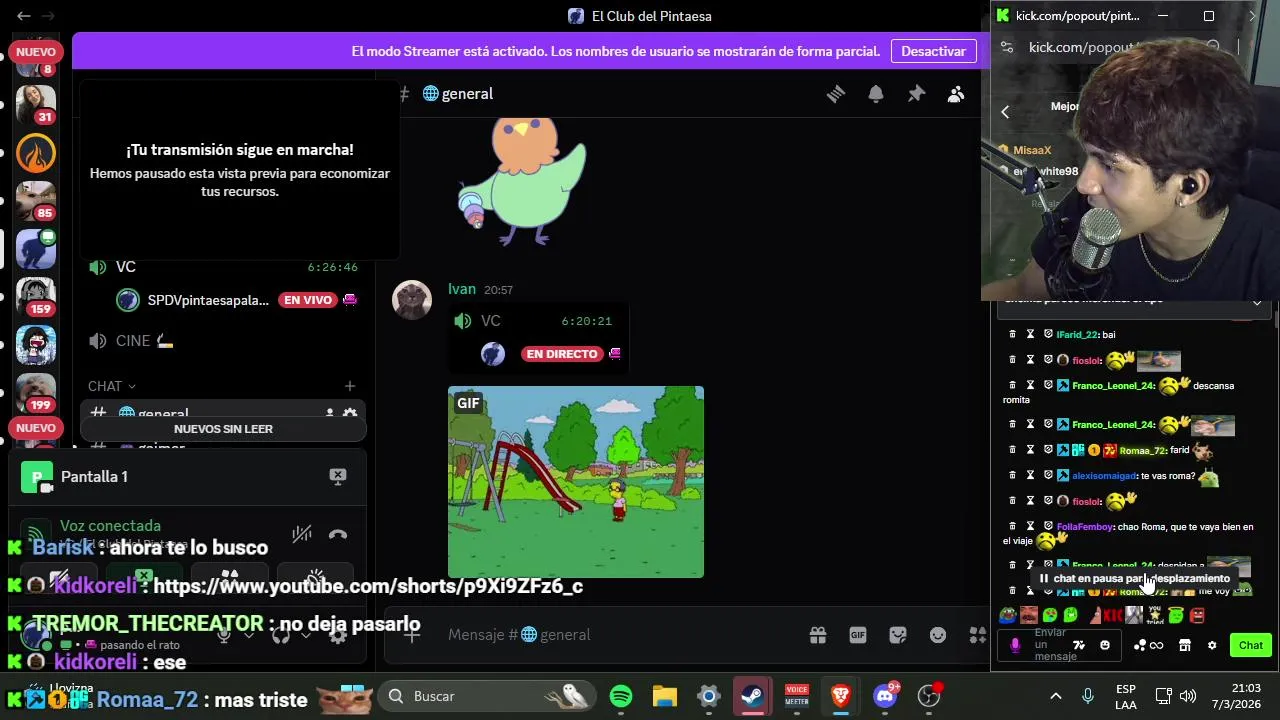This screenshot has width=1280, height=720.
Task: Click Kick chat back chevron
Action: coord(1005,112)
